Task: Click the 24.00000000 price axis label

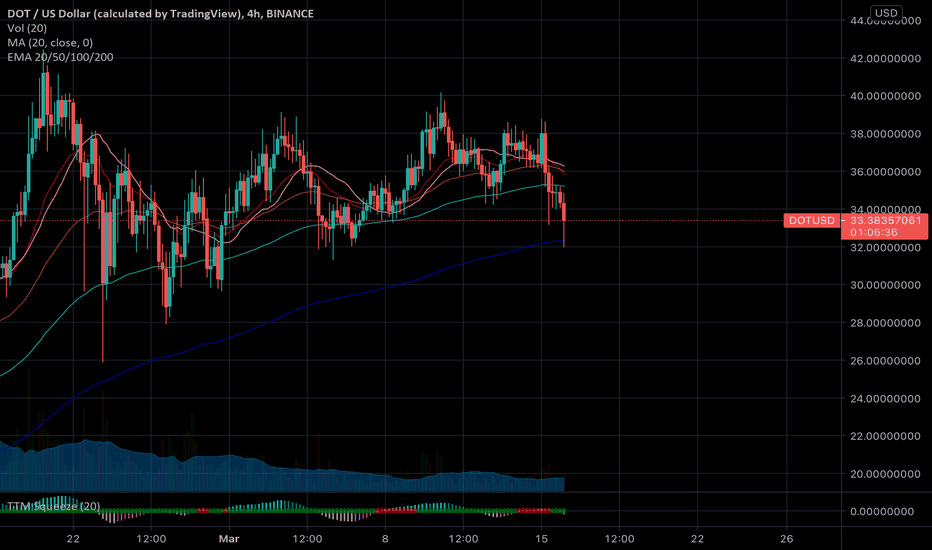Action: [x=886, y=398]
